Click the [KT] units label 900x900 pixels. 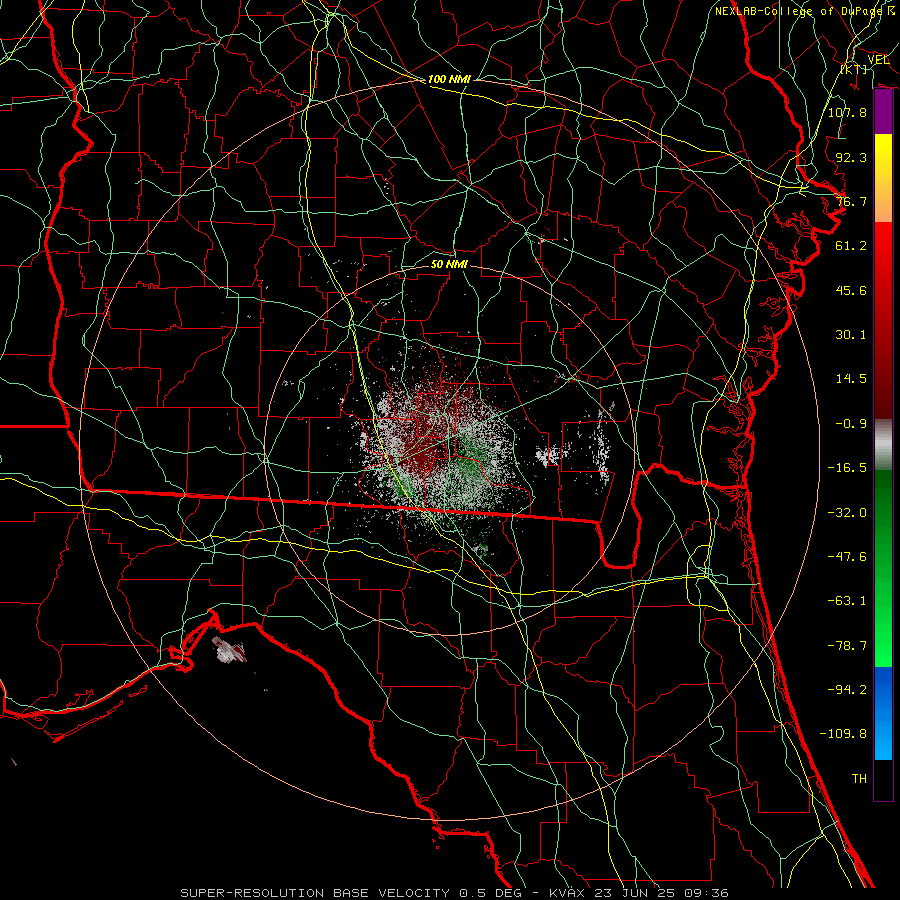(x=854, y=69)
